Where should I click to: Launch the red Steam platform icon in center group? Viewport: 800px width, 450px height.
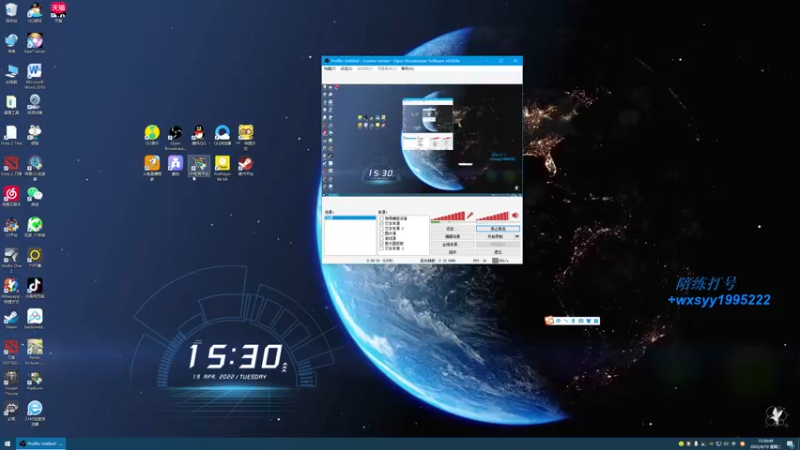coord(245,165)
